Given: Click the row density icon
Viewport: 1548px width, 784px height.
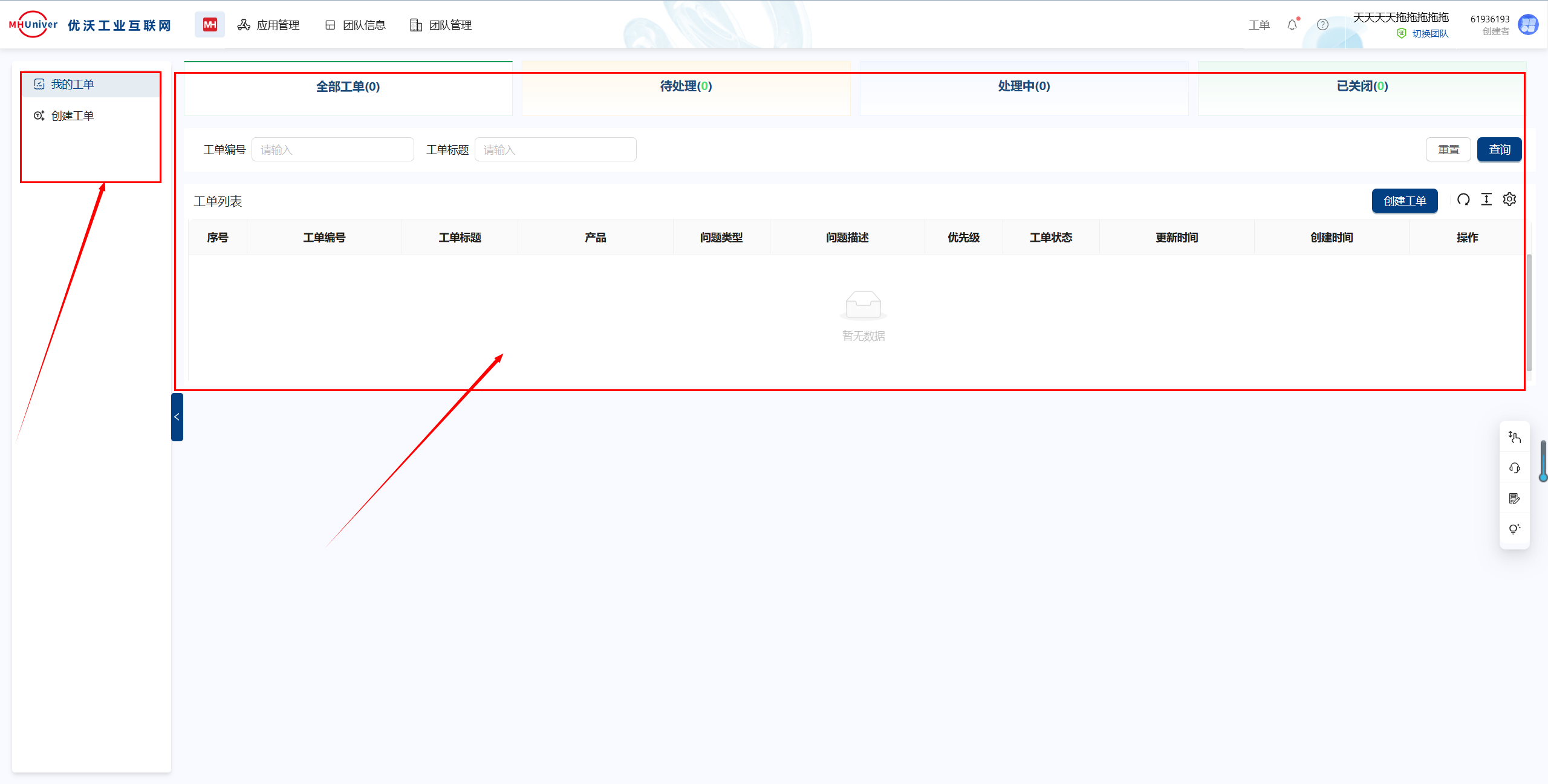Looking at the screenshot, I should 1486,199.
